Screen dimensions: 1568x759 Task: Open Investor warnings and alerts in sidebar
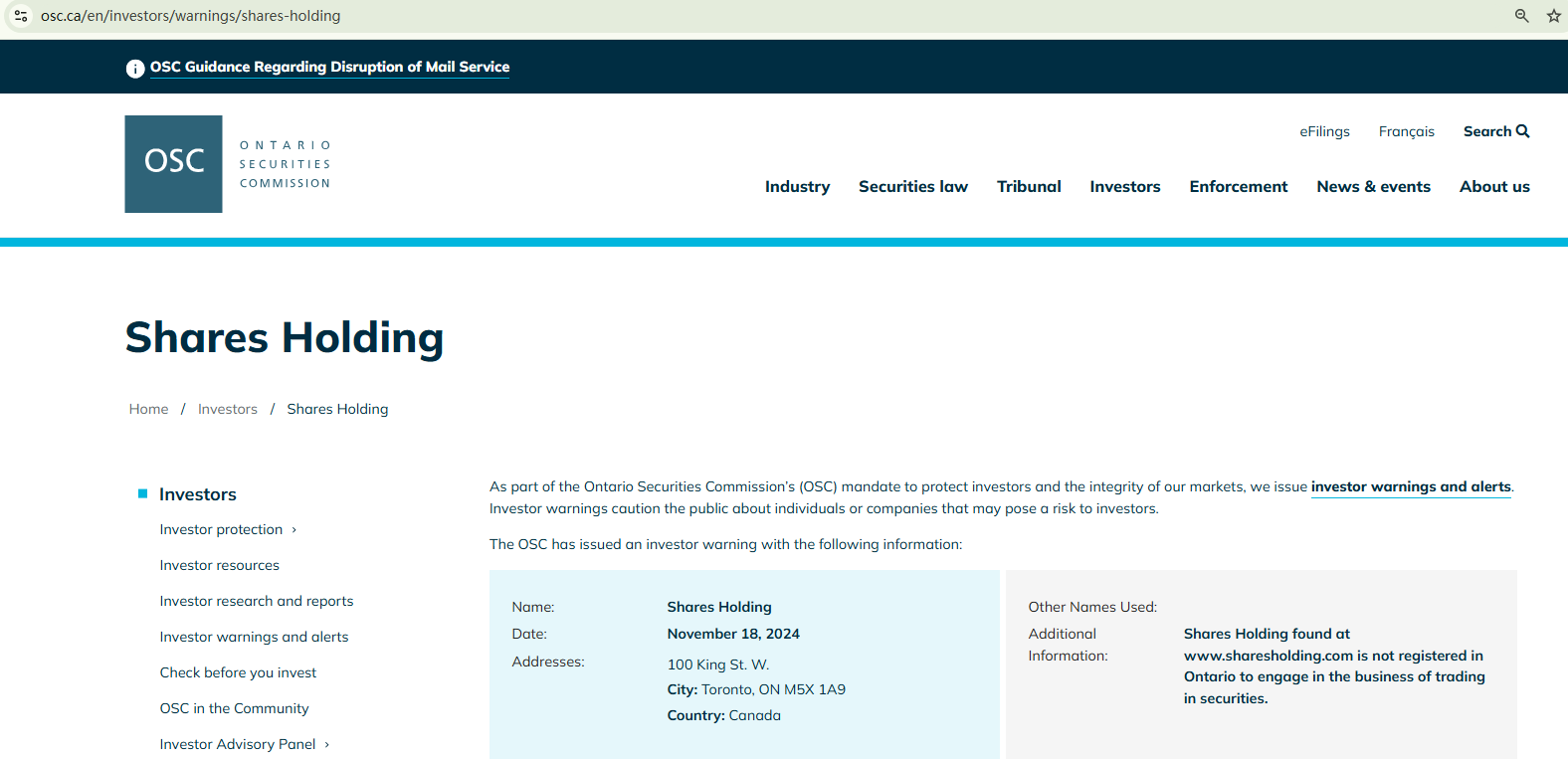254,638
